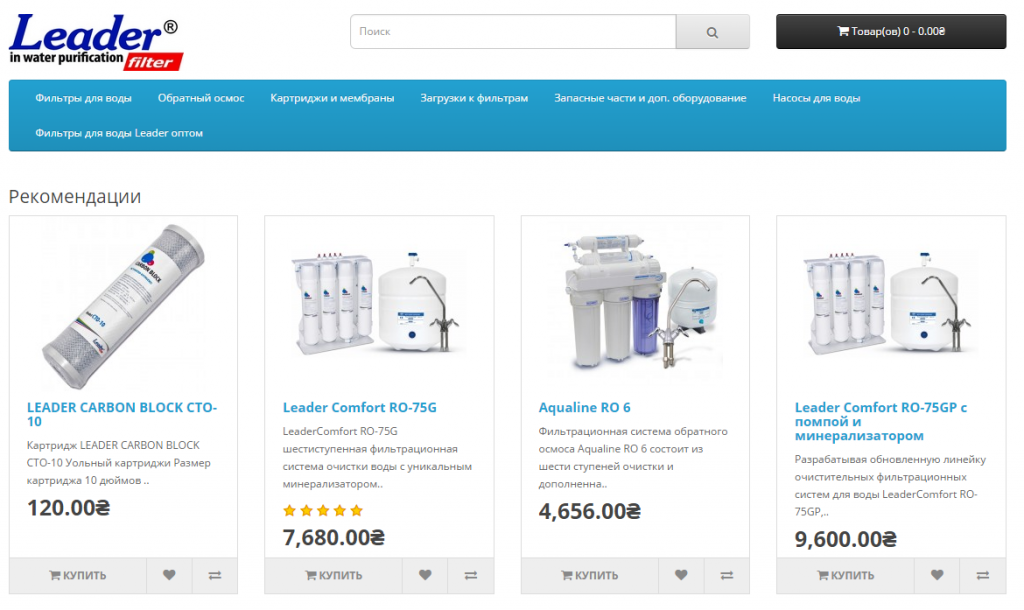Compare Leader Comfort RO-75G arrows icon
The width and height of the screenshot is (1024, 610).
pyautogui.click(x=471, y=575)
